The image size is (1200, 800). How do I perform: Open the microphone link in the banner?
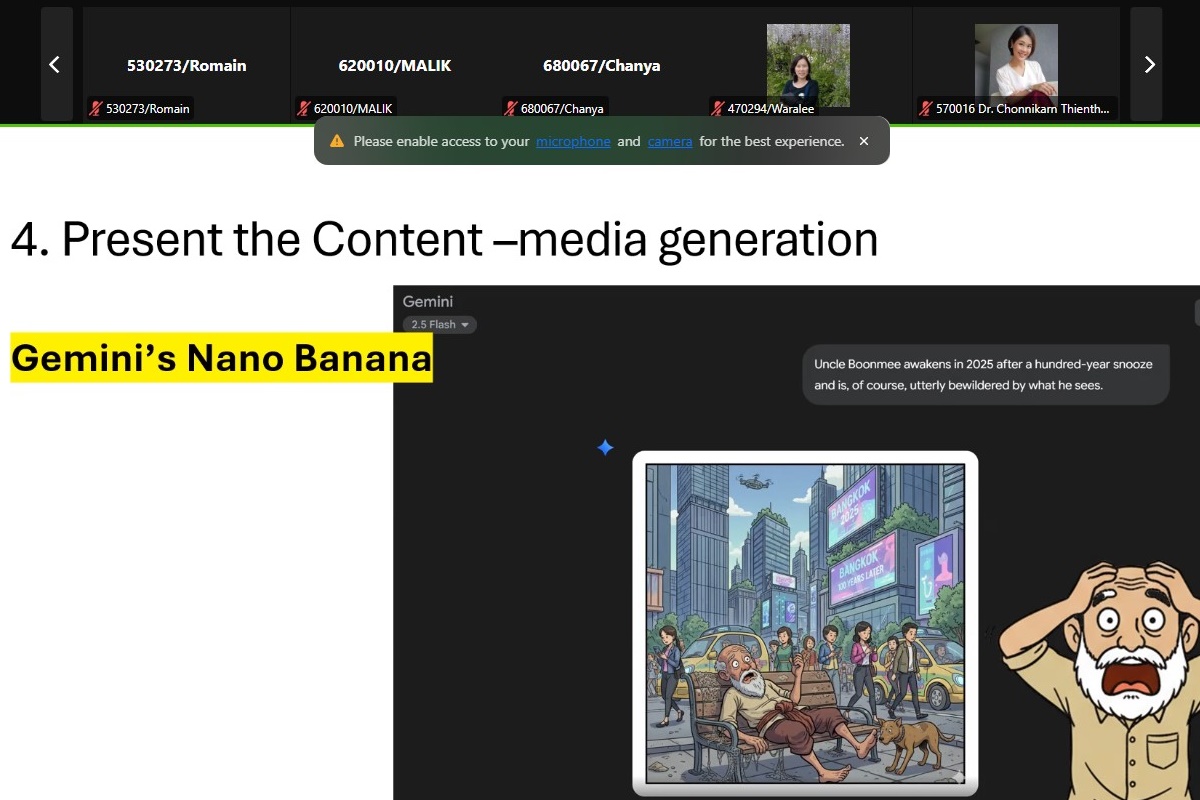573,142
